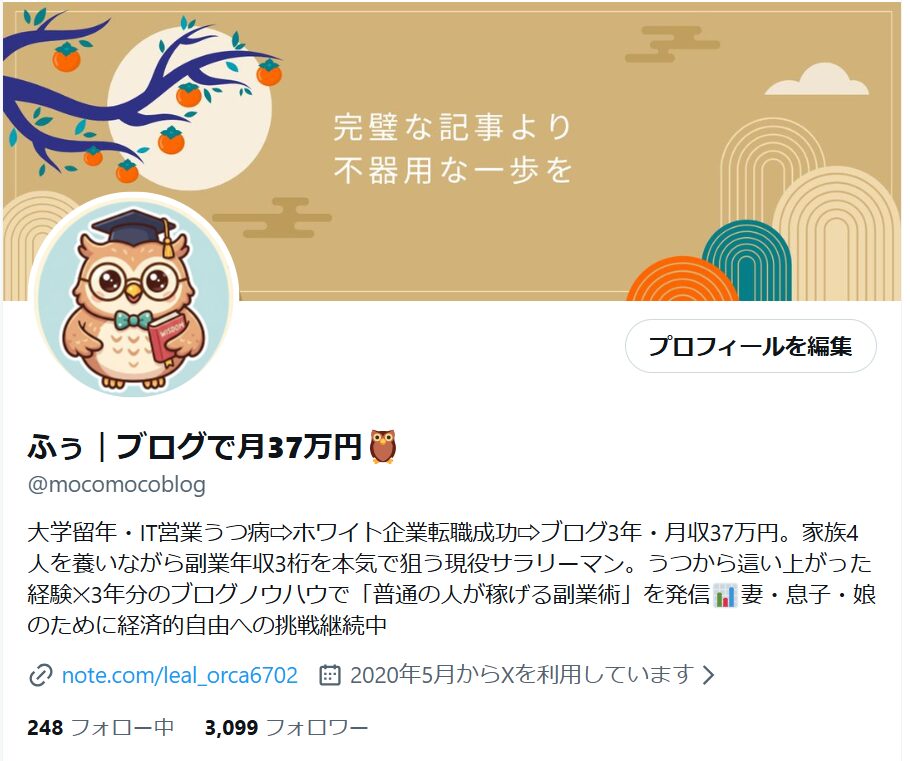Click the @mocomocoblog username handle
The image size is (910, 761).
pyautogui.click(x=117, y=484)
